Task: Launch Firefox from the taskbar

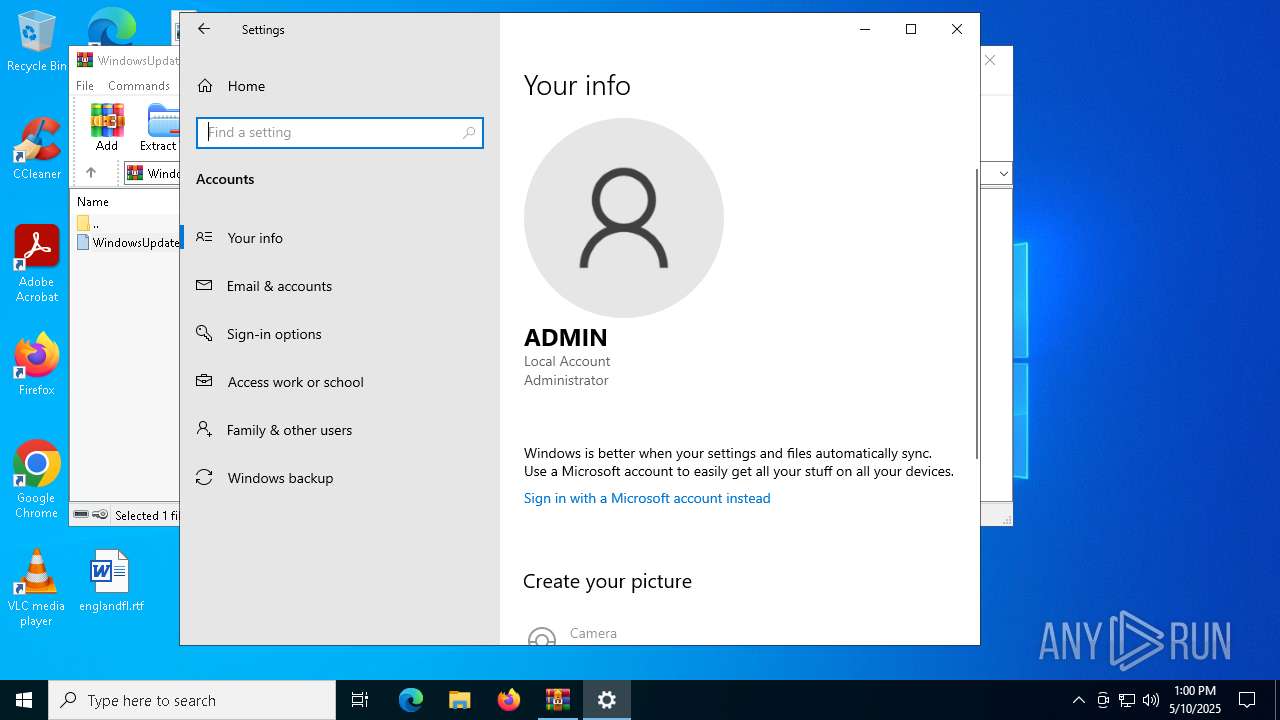Action: click(508, 700)
